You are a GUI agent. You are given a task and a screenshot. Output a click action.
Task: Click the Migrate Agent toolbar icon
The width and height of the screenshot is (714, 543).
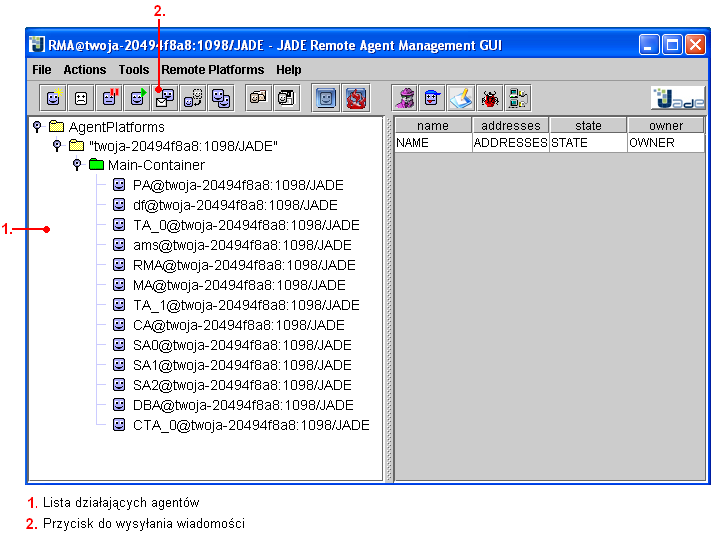click(x=193, y=98)
